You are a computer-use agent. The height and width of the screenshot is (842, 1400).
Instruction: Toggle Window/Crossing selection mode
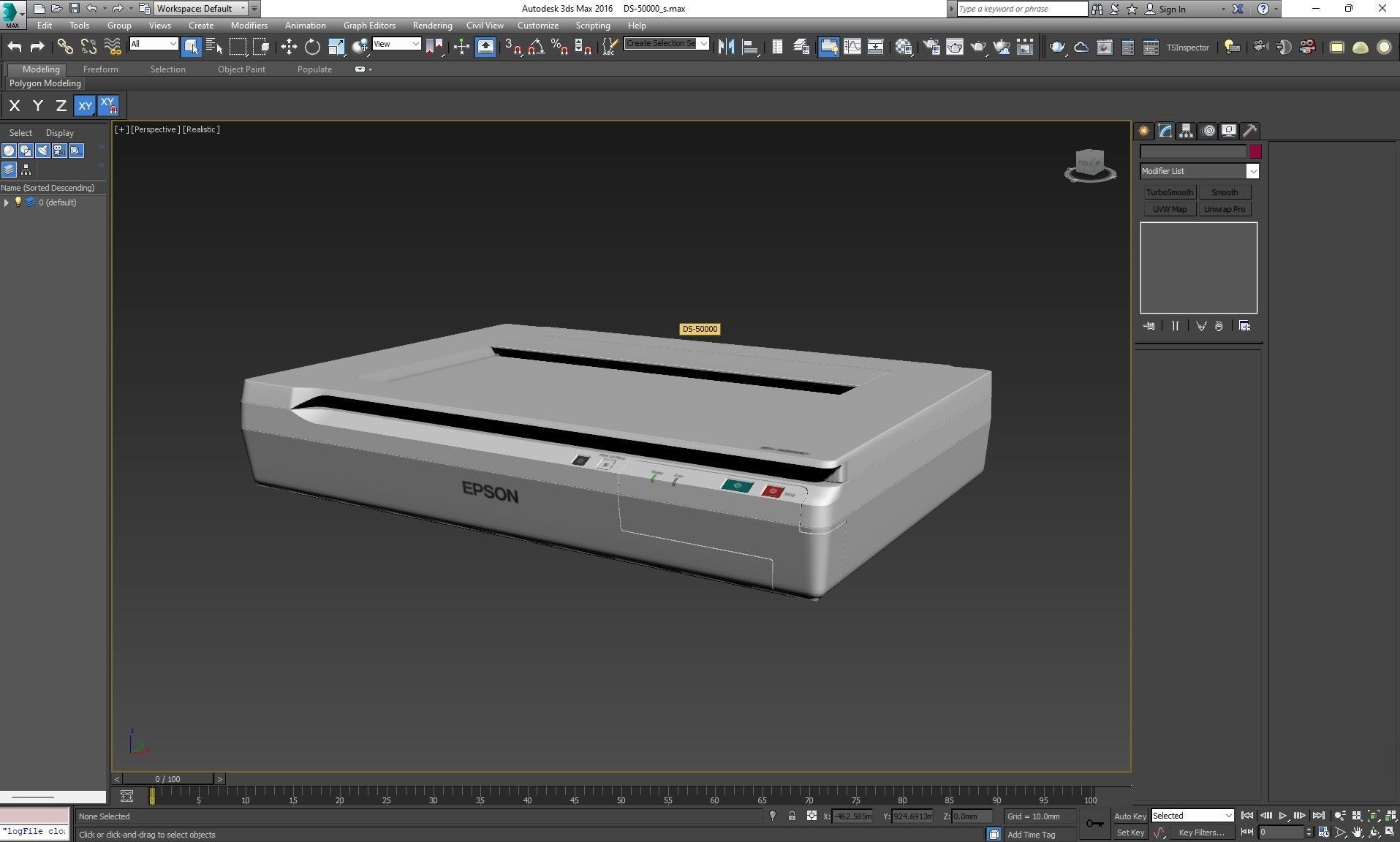(x=262, y=47)
